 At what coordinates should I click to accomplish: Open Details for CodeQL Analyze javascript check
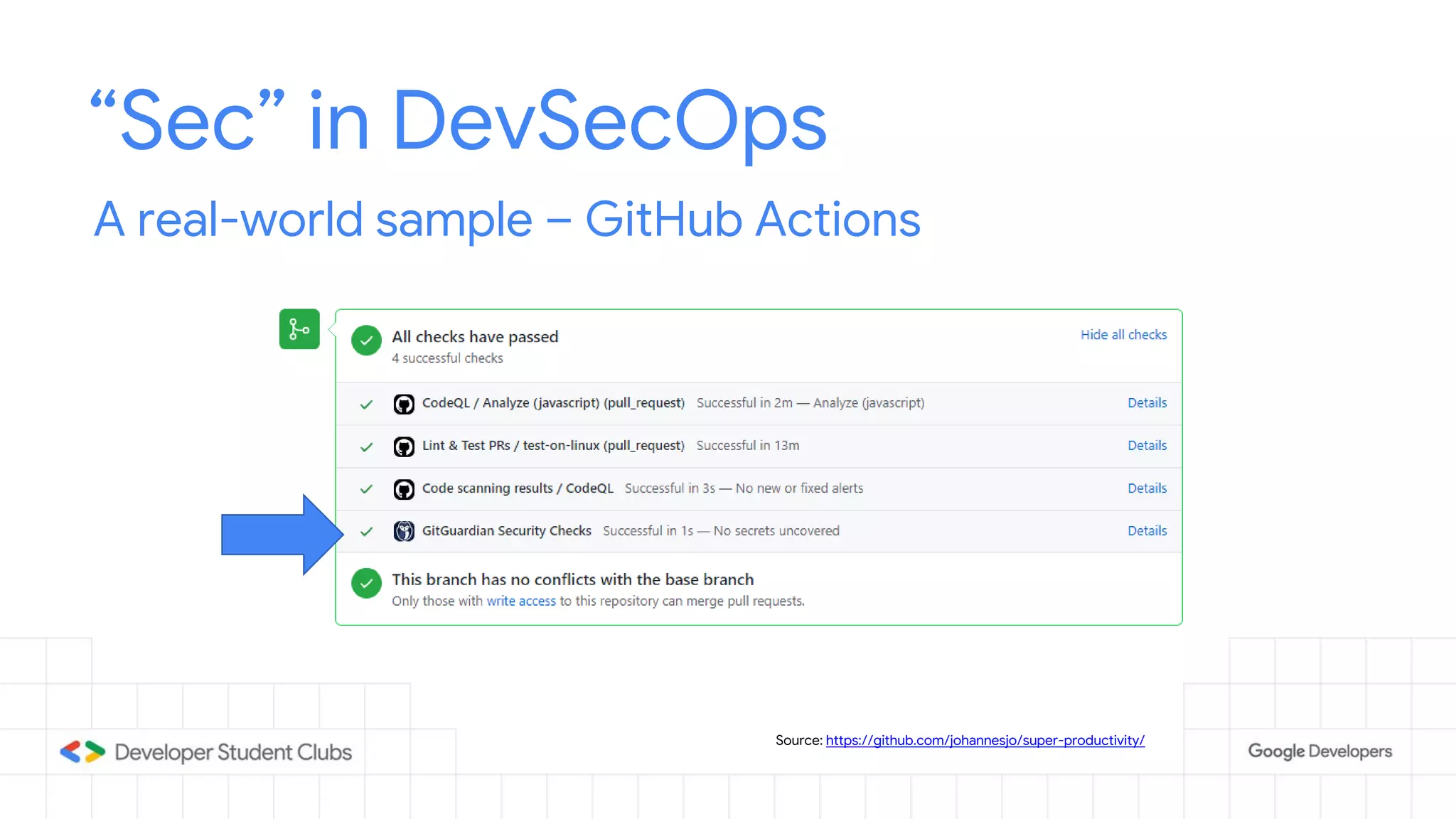[1147, 403]
